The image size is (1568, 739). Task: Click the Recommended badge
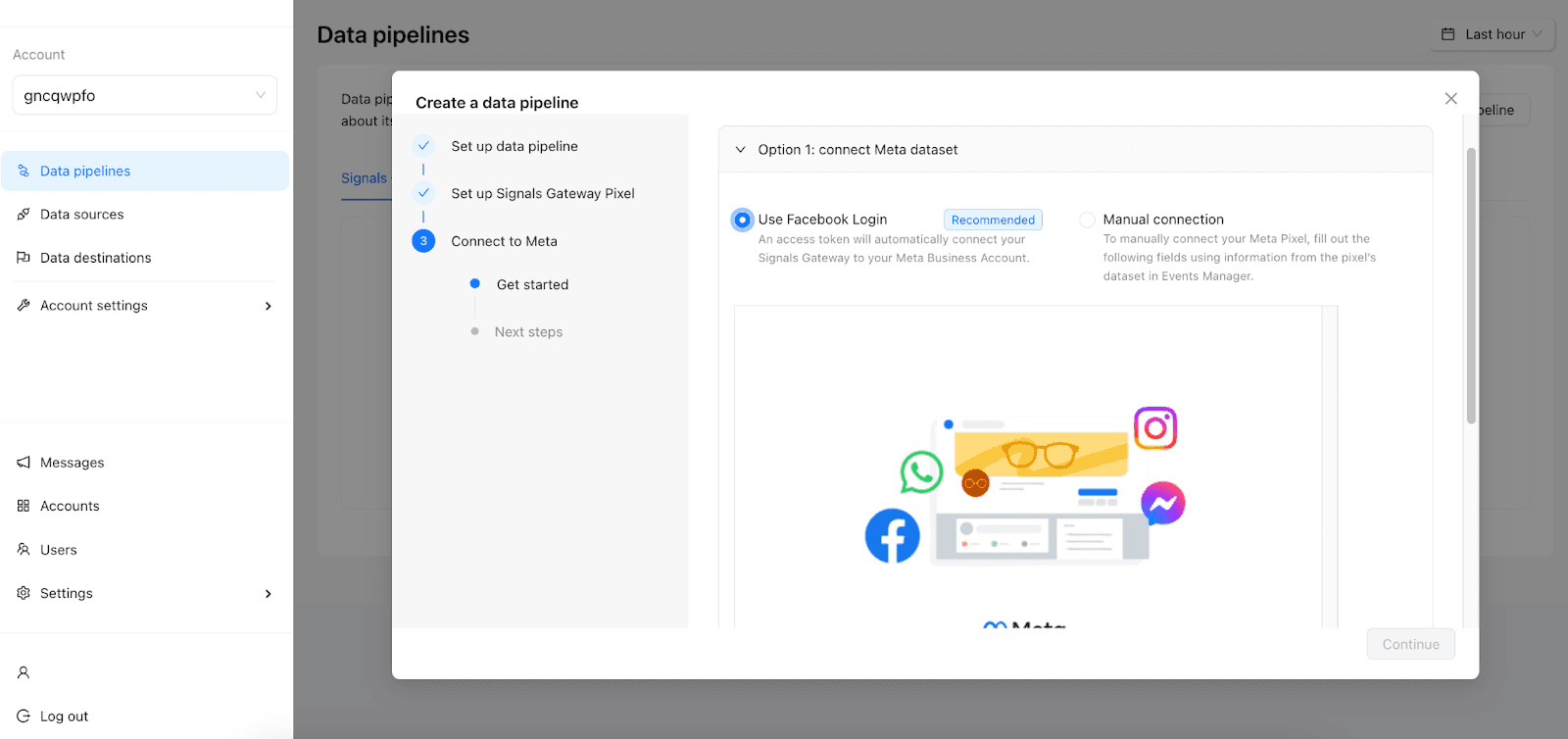pos(993,220)
